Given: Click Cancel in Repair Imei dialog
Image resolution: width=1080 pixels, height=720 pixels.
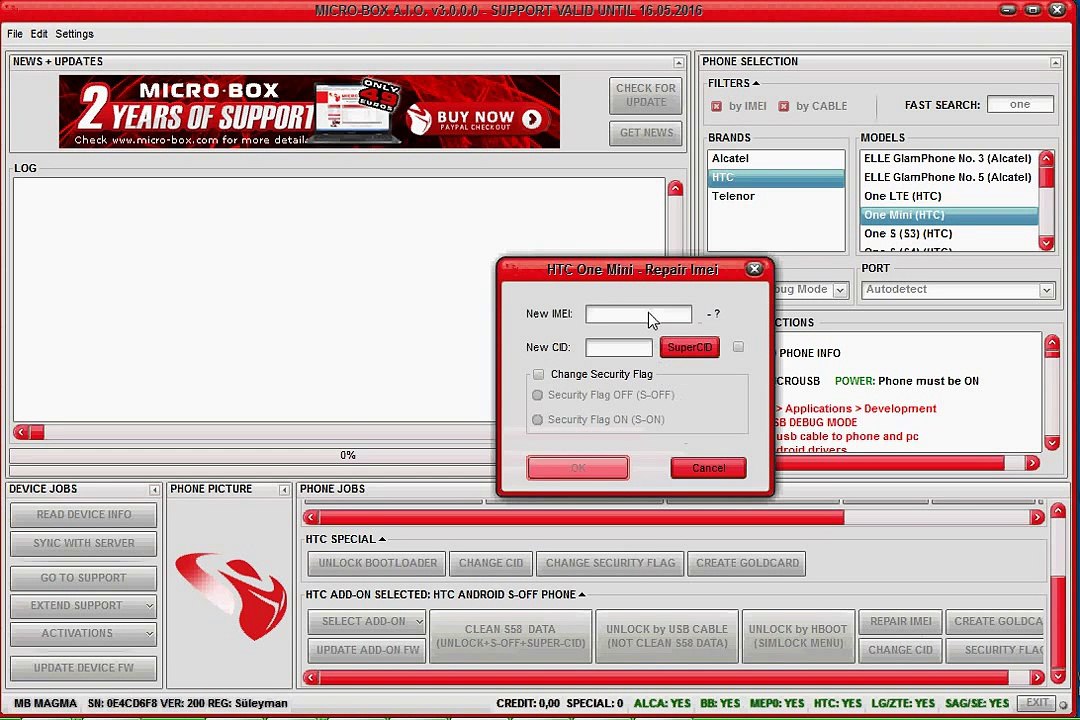Looking at the screenshot, I should pyautogui.click(x=708, y=468).
